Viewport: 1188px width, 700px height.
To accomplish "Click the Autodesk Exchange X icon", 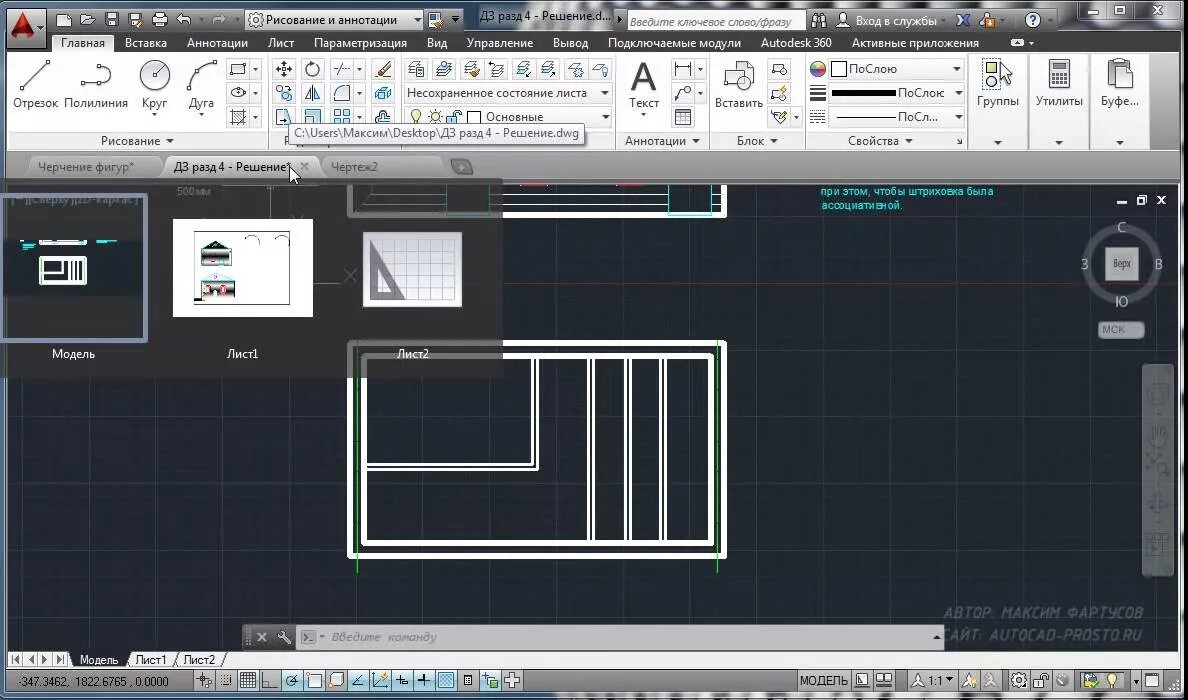I will 964,20.
